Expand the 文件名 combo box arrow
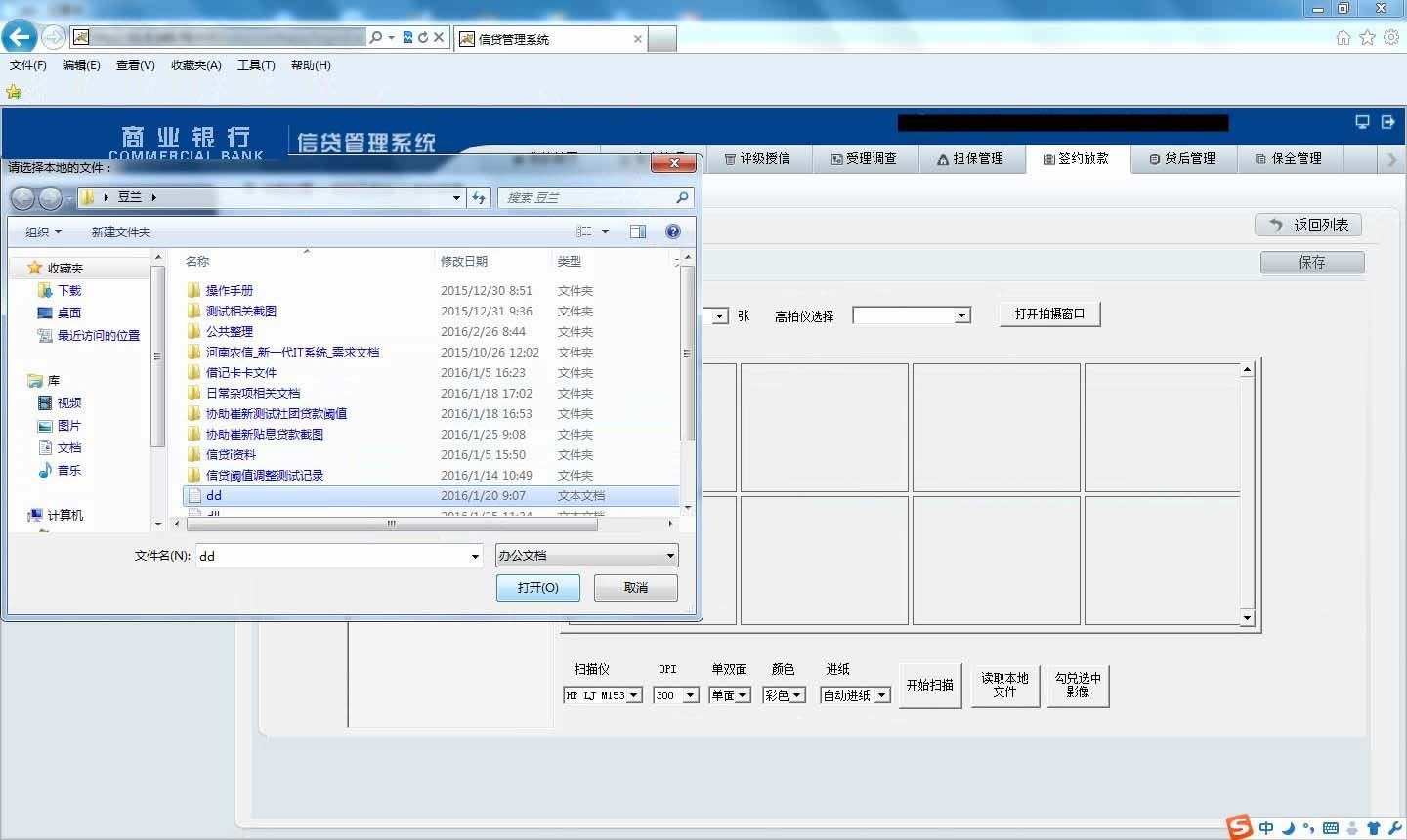1407x840 pixels. pos(475,557)
